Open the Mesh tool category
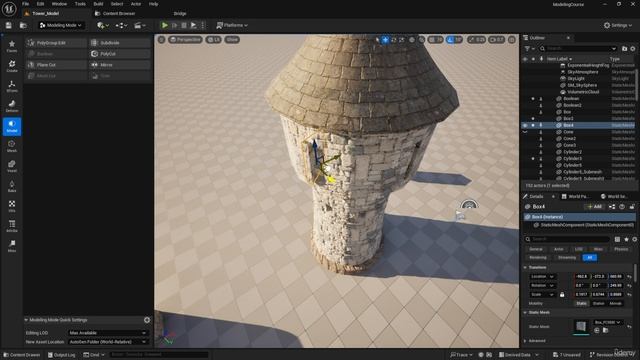Image resolution: width=640 pixels, height=360 pixels. (12, 146)
